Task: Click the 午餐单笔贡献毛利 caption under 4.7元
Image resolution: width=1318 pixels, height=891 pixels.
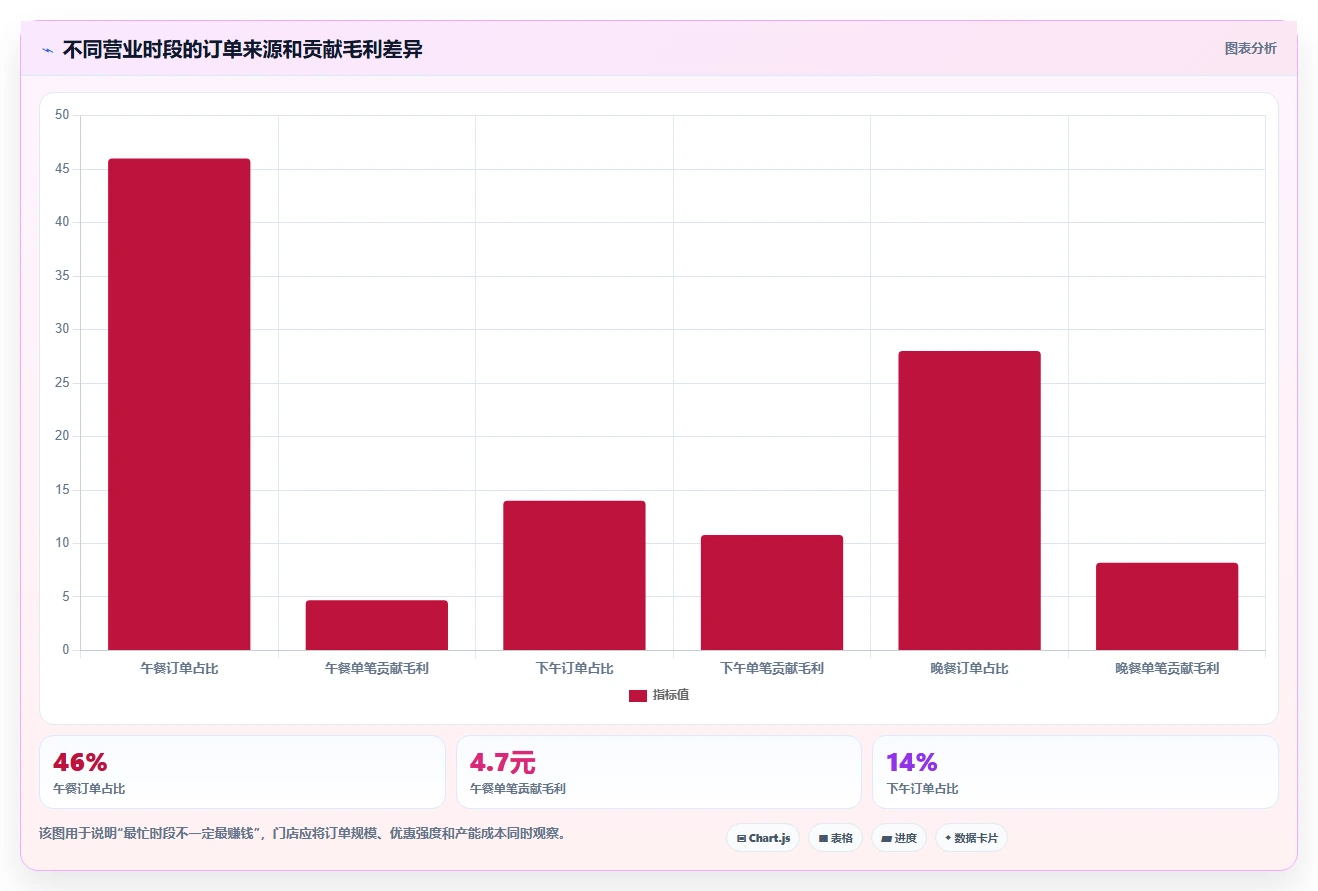Action: tap(518, 789)
